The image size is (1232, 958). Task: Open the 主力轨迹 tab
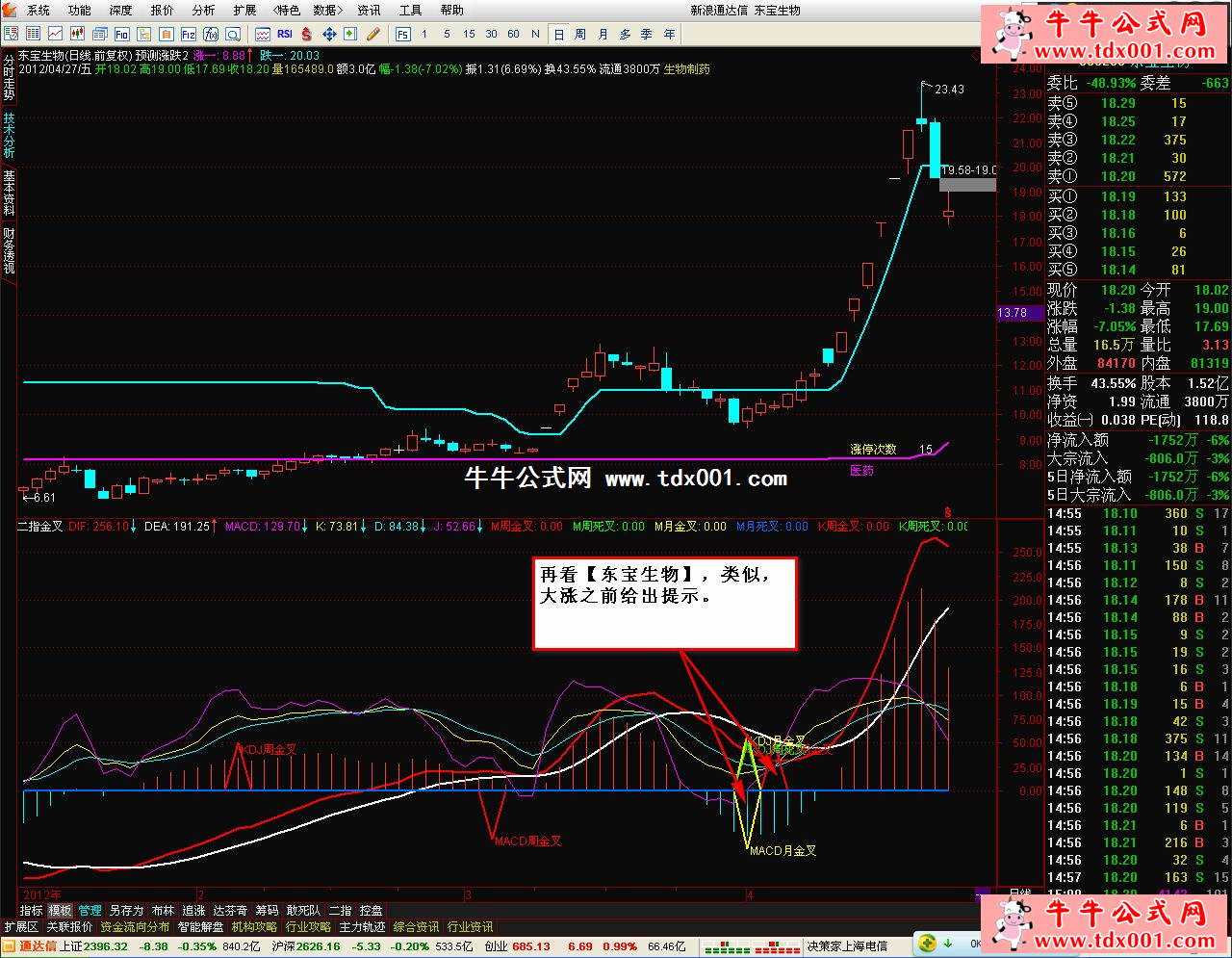(362, 927)
